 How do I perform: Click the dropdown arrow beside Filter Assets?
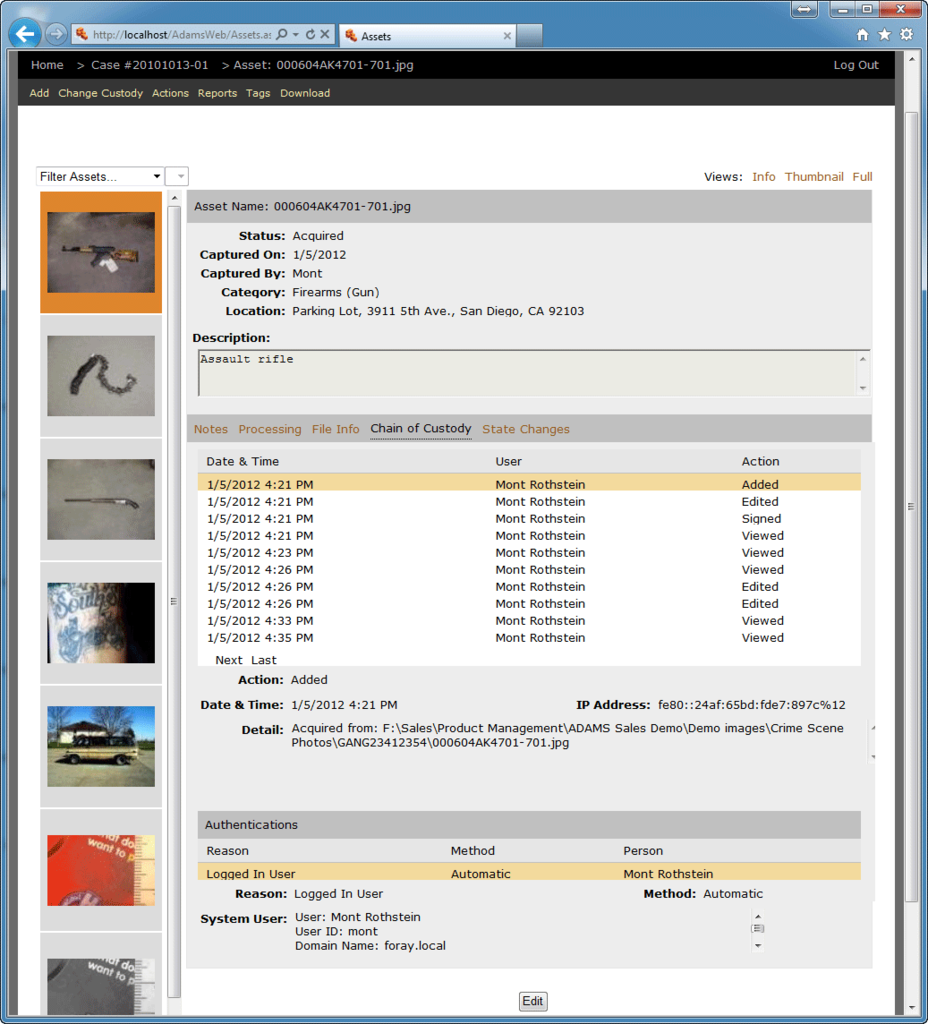coord(176,176)
